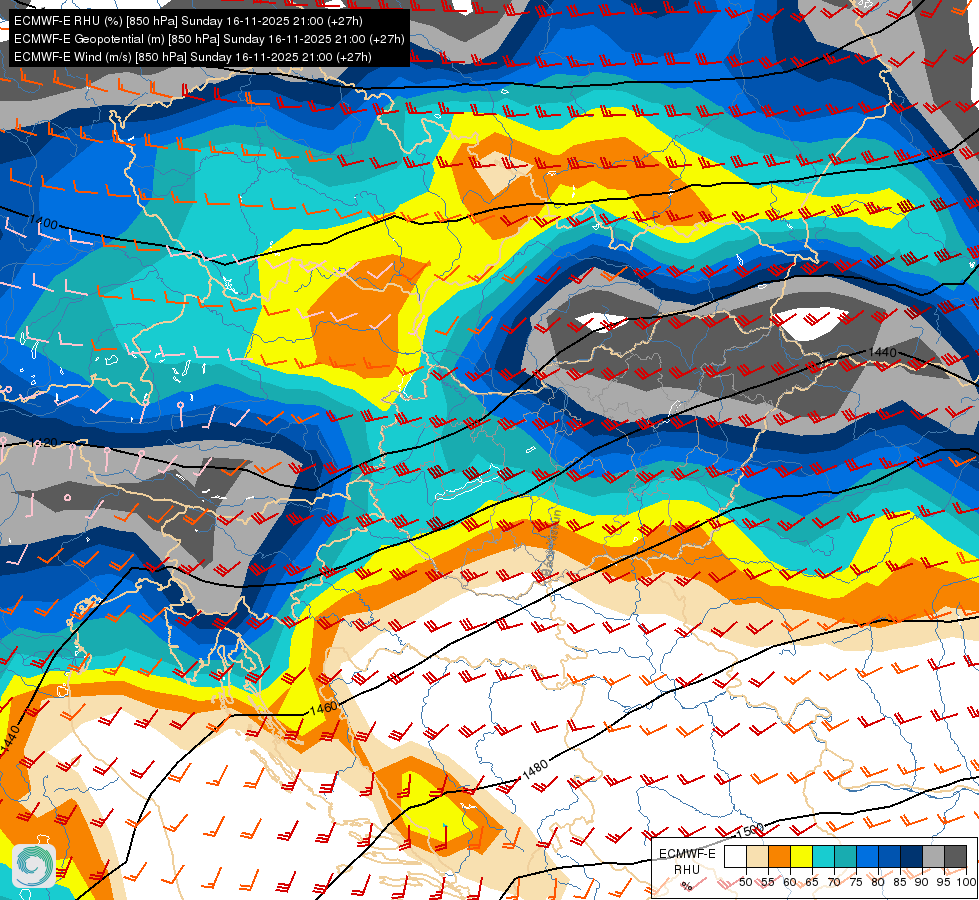Click the 1480 geopotential contour label
The height and width of the screenshot is (900, 979).
535,769
